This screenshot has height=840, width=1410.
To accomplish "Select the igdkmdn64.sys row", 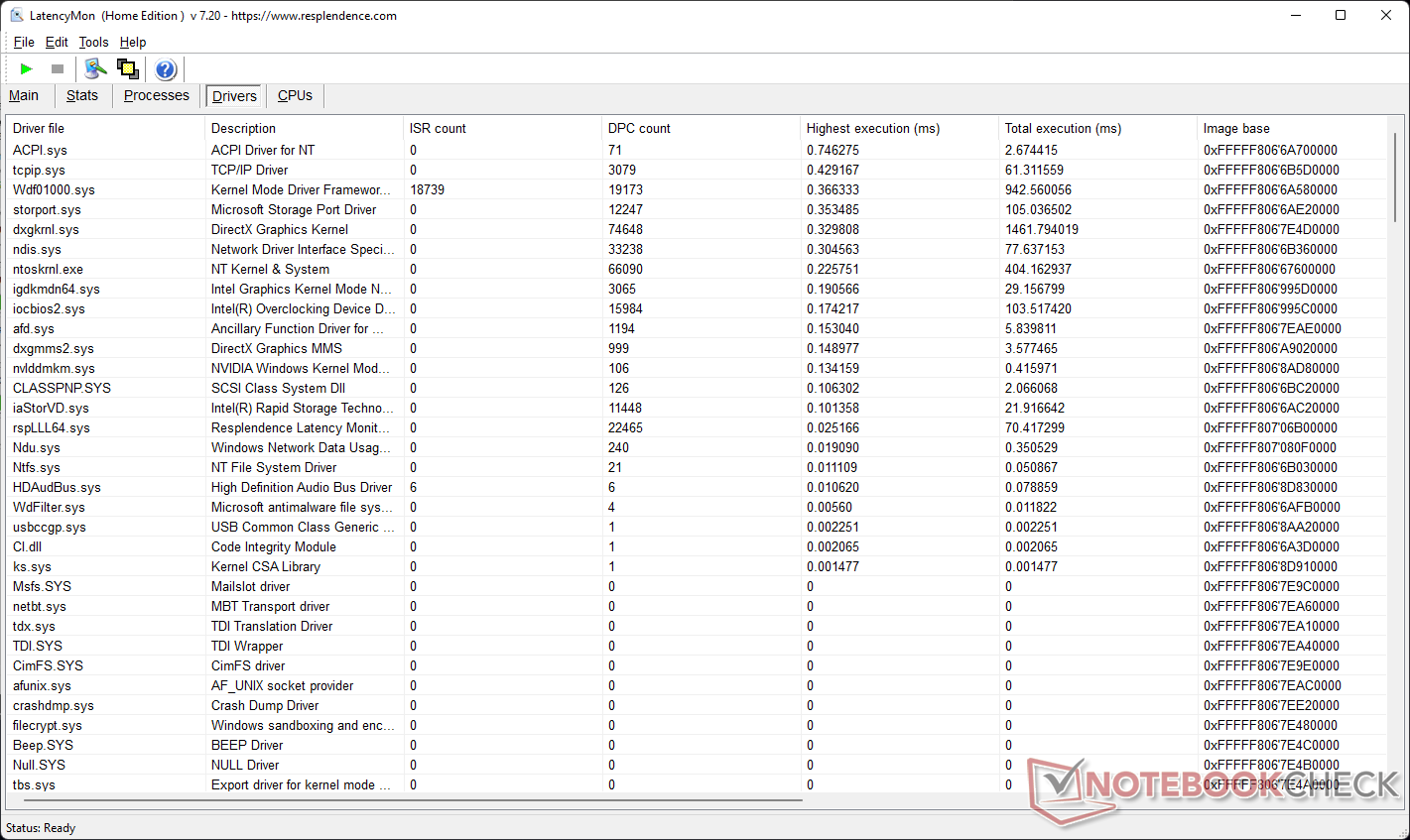I will click(x=698, y=289).
